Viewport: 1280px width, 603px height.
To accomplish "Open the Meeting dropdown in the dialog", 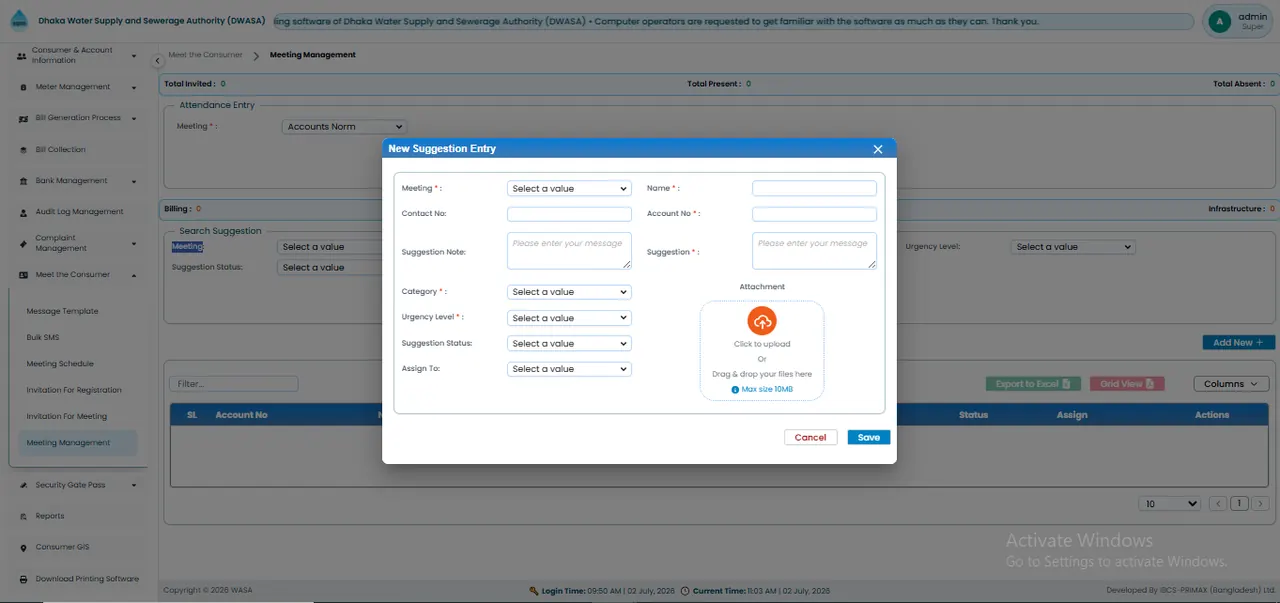I will click(x=569, y=188).
